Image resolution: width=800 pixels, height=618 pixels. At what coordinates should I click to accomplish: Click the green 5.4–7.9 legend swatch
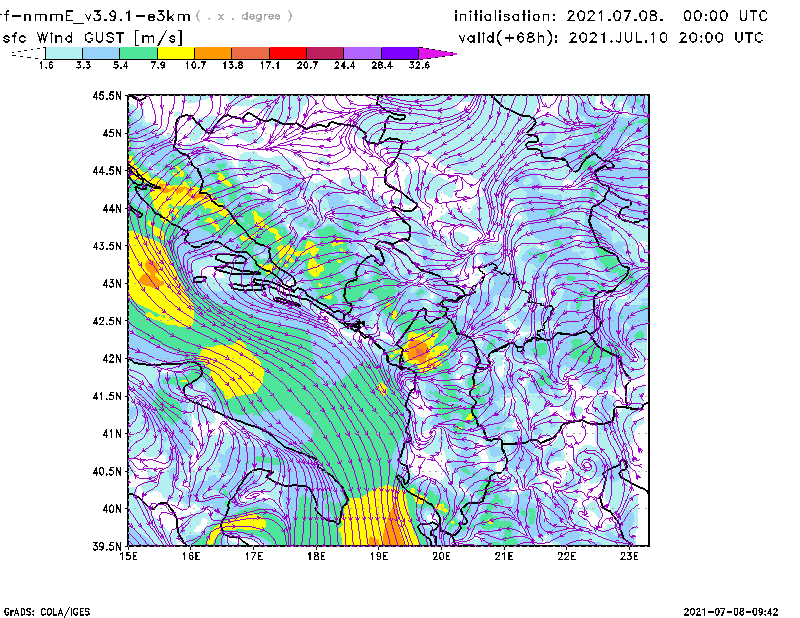tap(138, 53)
